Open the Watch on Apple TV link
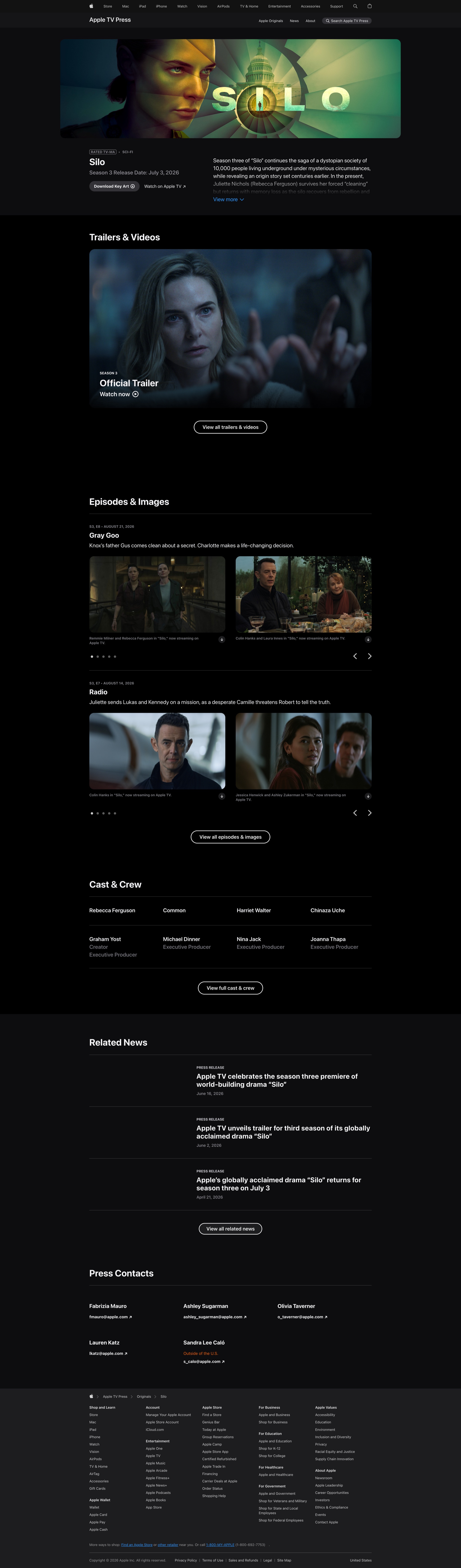 pyautogui.click(x=165, y=186)
